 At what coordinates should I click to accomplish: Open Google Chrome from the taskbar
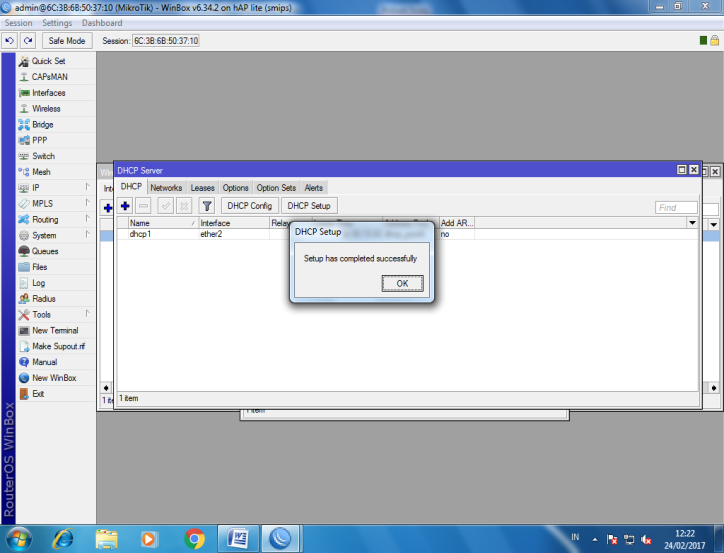pyautogui.click(x=194, y=539)
